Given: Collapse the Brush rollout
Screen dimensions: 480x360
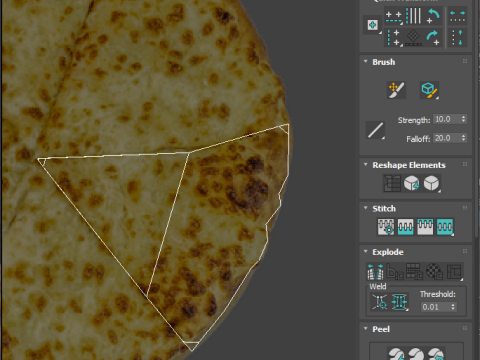Looking at the screenshot, I should (x=366, y=62).
